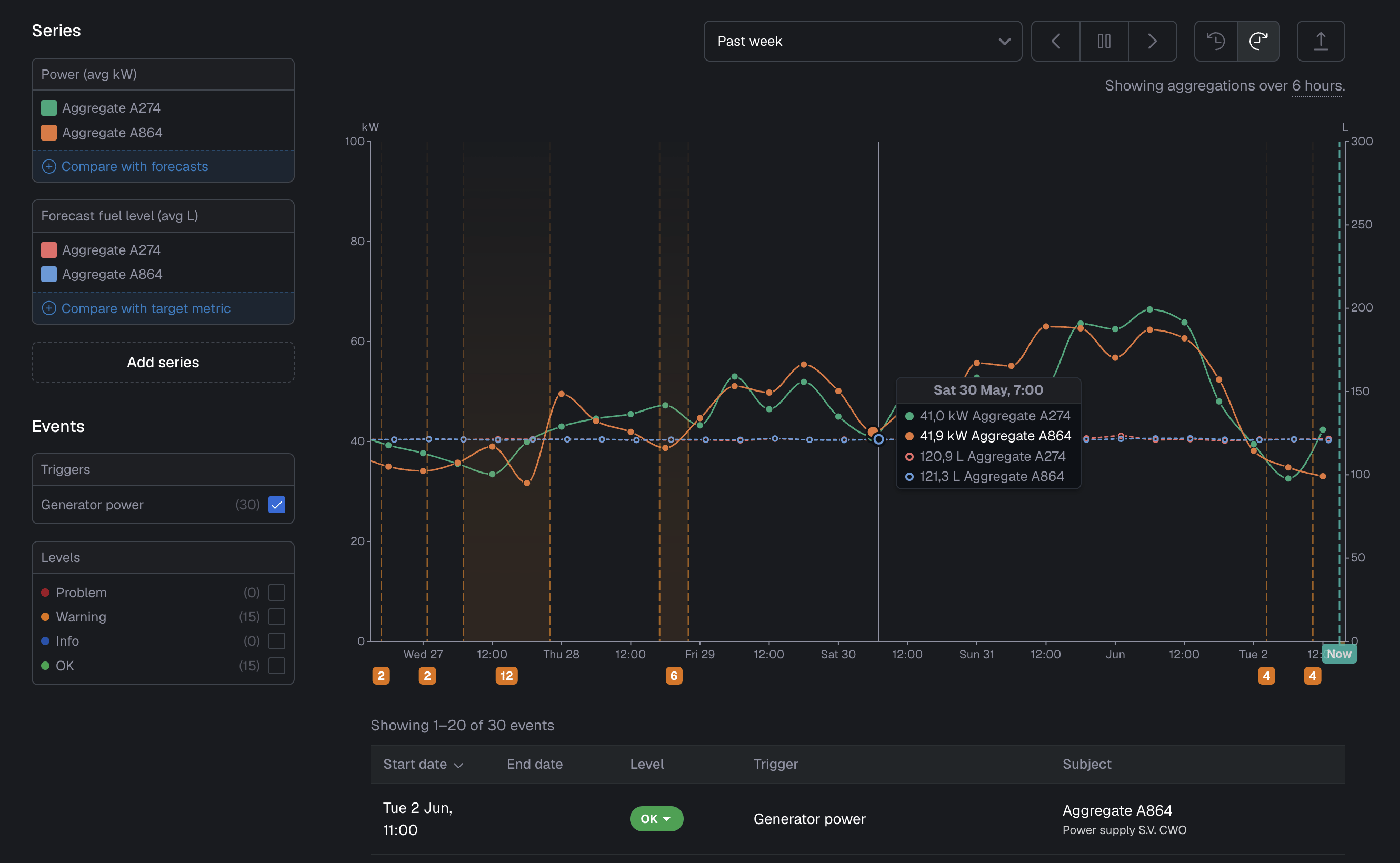
Task: Check the Problem level checkbox
Action: [x=277, y=593]
